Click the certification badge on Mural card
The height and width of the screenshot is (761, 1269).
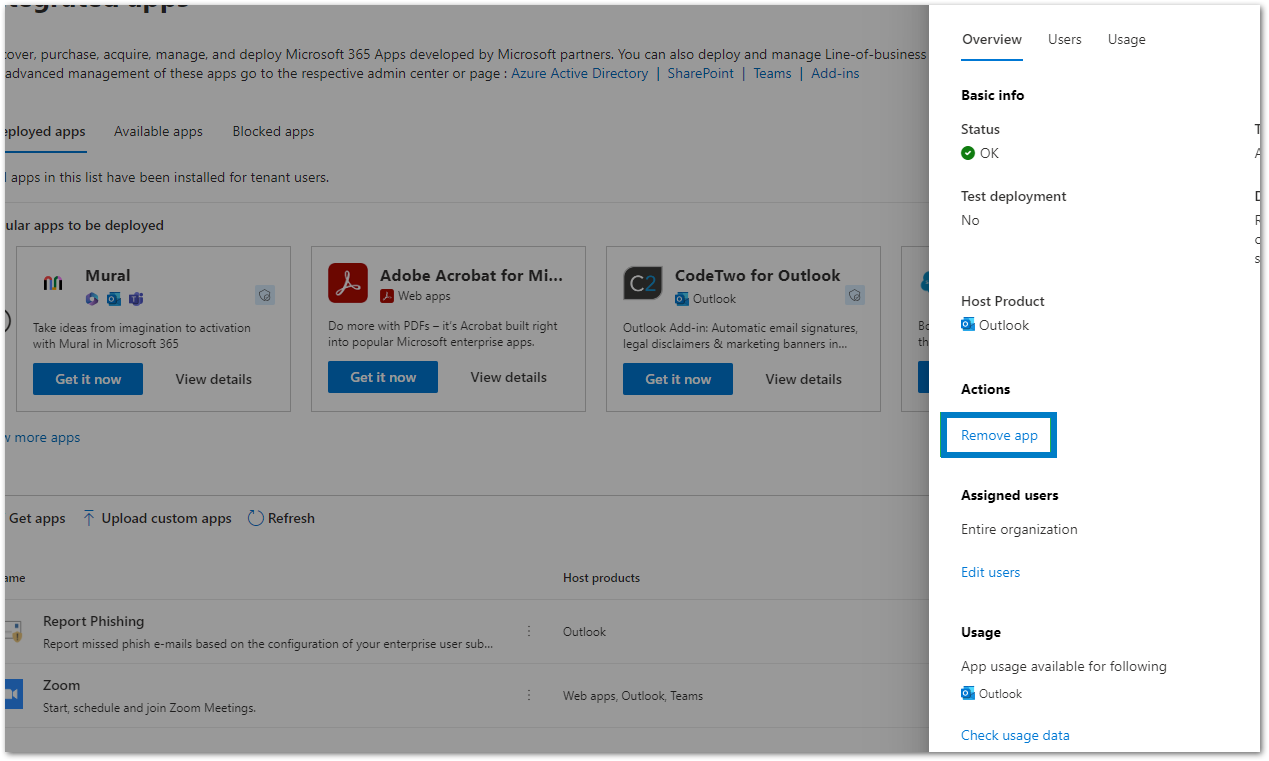tap(265, 295)
